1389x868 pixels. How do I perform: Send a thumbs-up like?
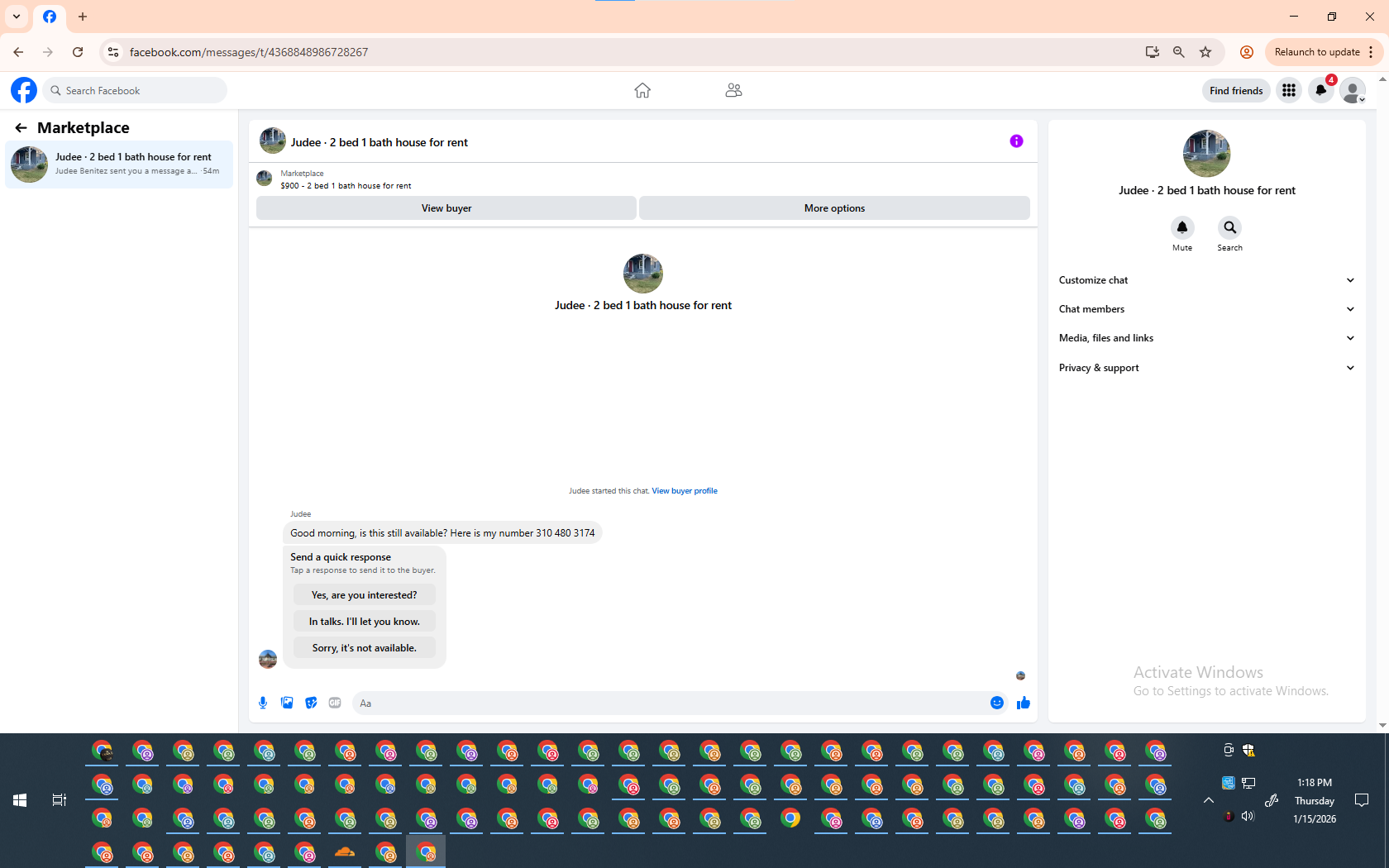pyautogui.click(x=1024, y=703)
